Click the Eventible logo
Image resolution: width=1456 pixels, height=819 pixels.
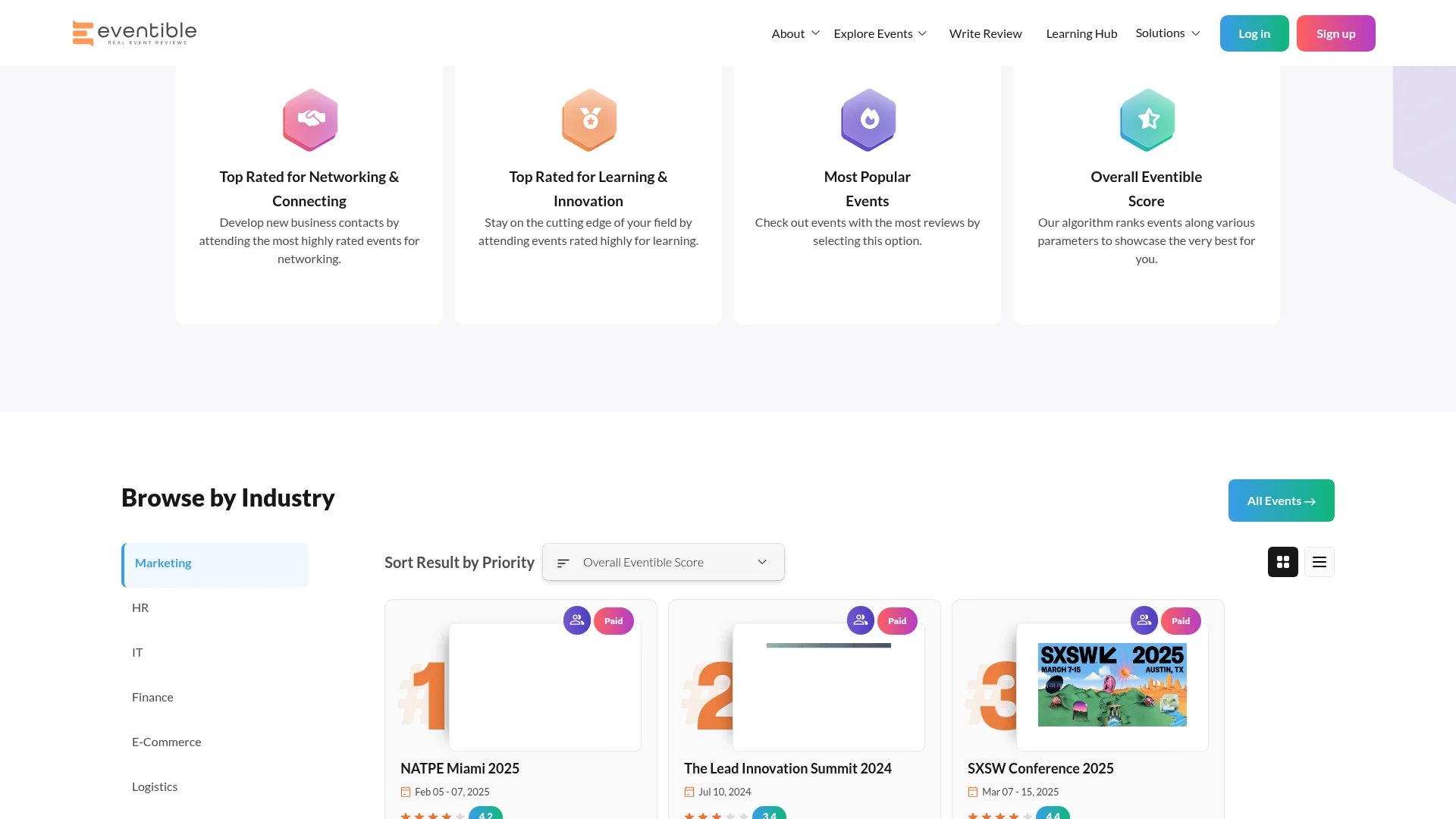[x=134, y=33]
